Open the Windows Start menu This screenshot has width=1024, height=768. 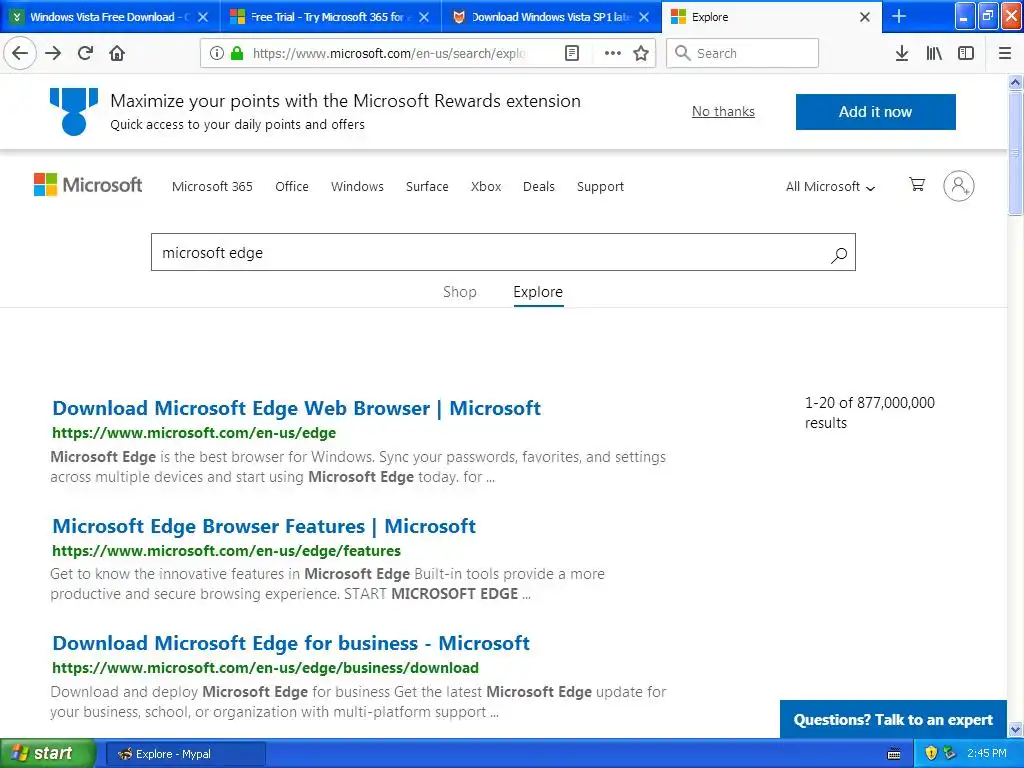click(x=48, y=754)
